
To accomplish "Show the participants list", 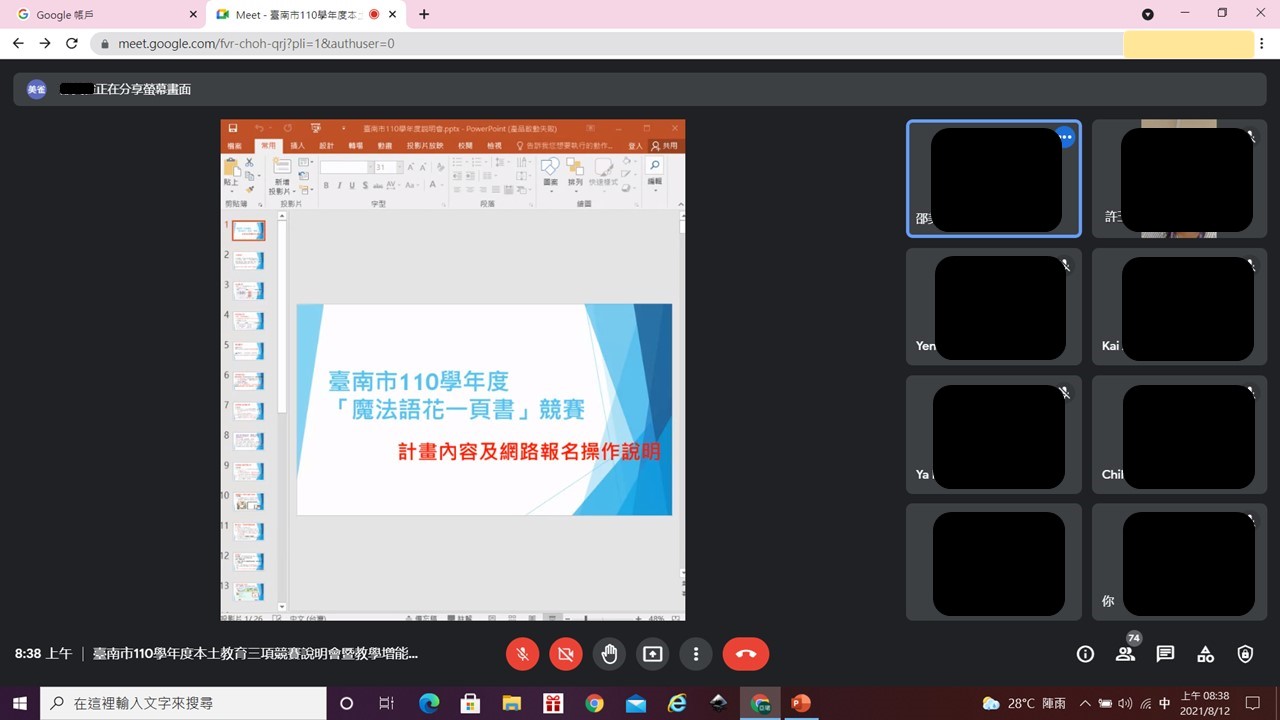I will [1125, 654].
